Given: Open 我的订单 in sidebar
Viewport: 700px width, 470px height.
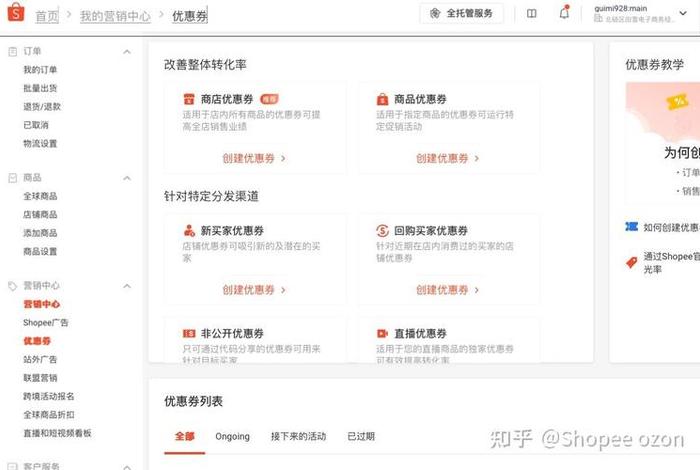Looking at the screenshot, I should click(x=40, y=70).
